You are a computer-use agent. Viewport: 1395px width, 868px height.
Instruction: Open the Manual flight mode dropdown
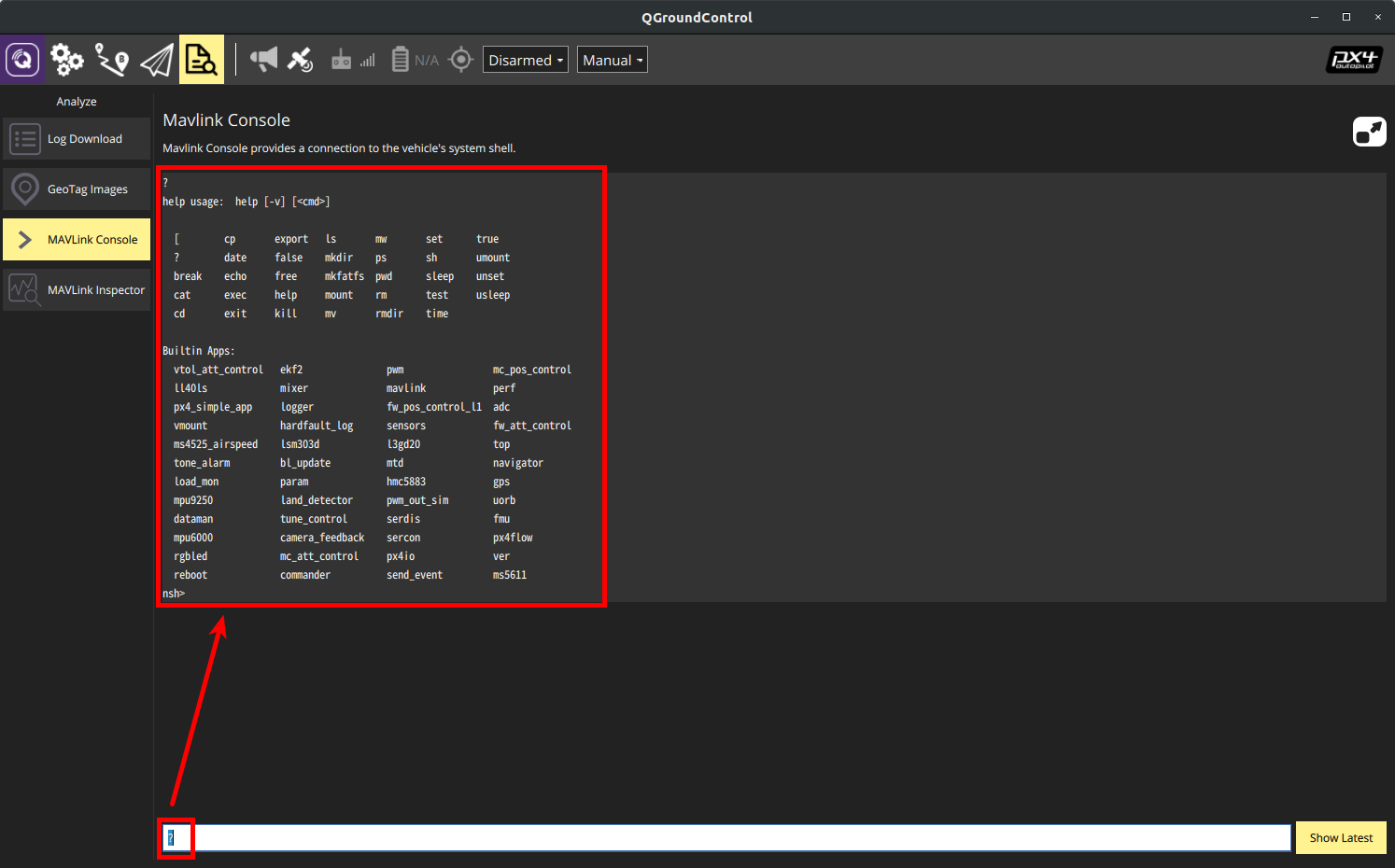click(613, 60)
